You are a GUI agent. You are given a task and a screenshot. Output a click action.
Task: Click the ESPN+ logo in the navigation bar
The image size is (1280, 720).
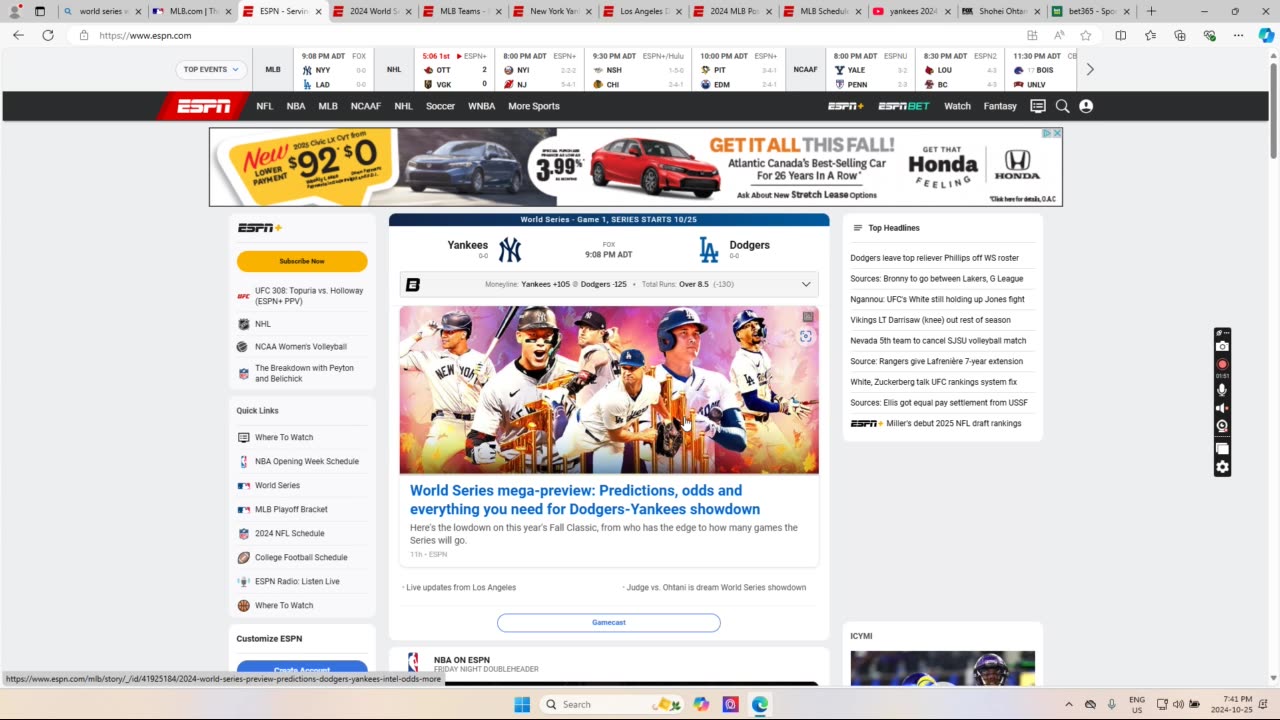pyautogui.click(x=845, y=106)
